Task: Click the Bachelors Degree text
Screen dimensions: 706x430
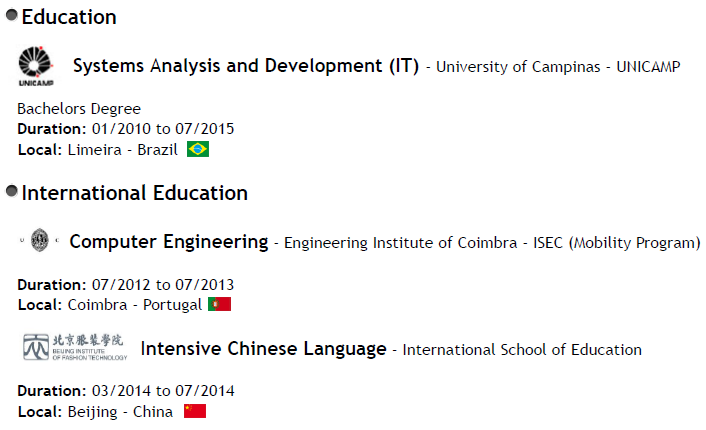Action: tap(79, 108)
